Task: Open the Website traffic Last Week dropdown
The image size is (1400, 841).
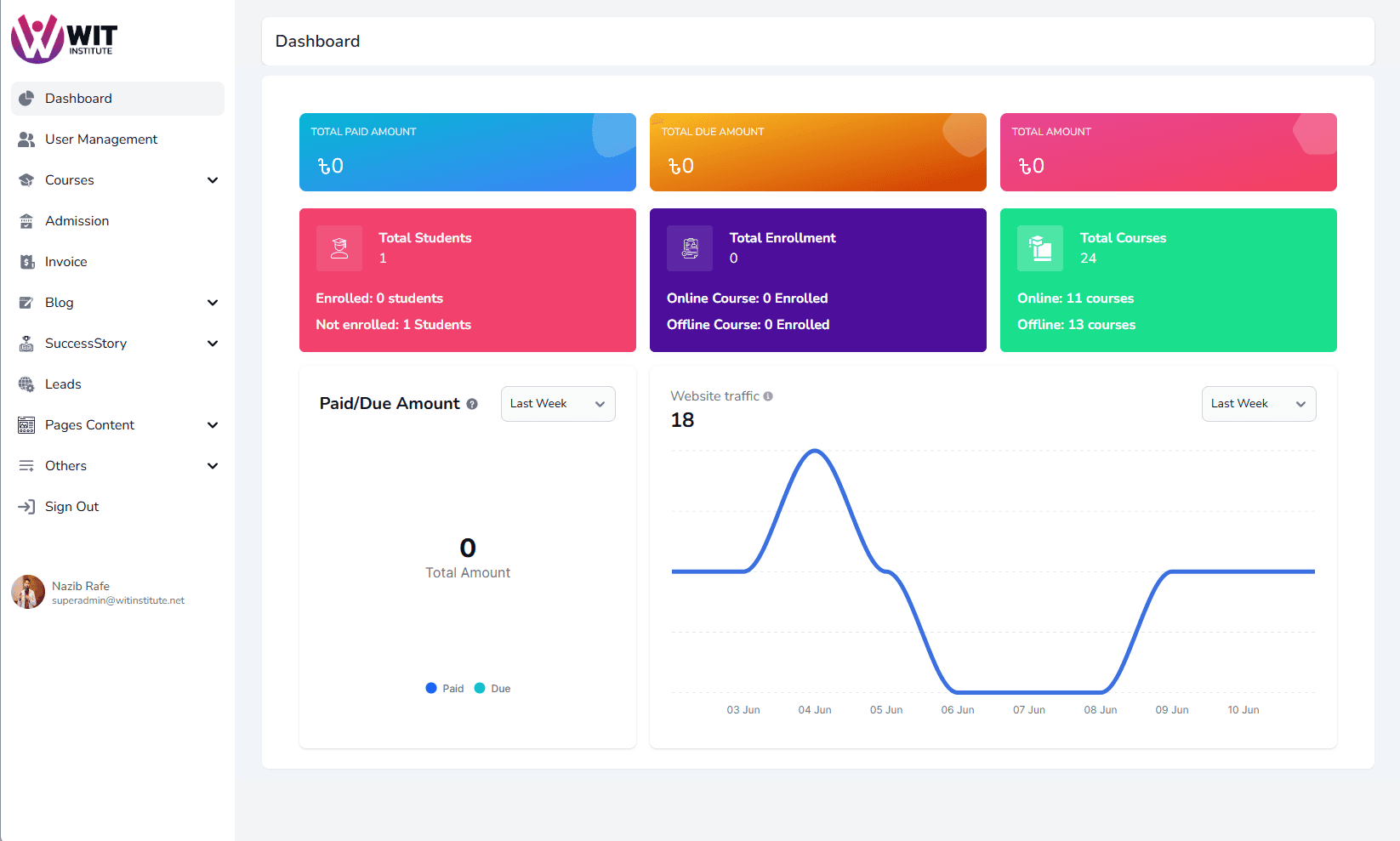Action: coord(1259,404)
